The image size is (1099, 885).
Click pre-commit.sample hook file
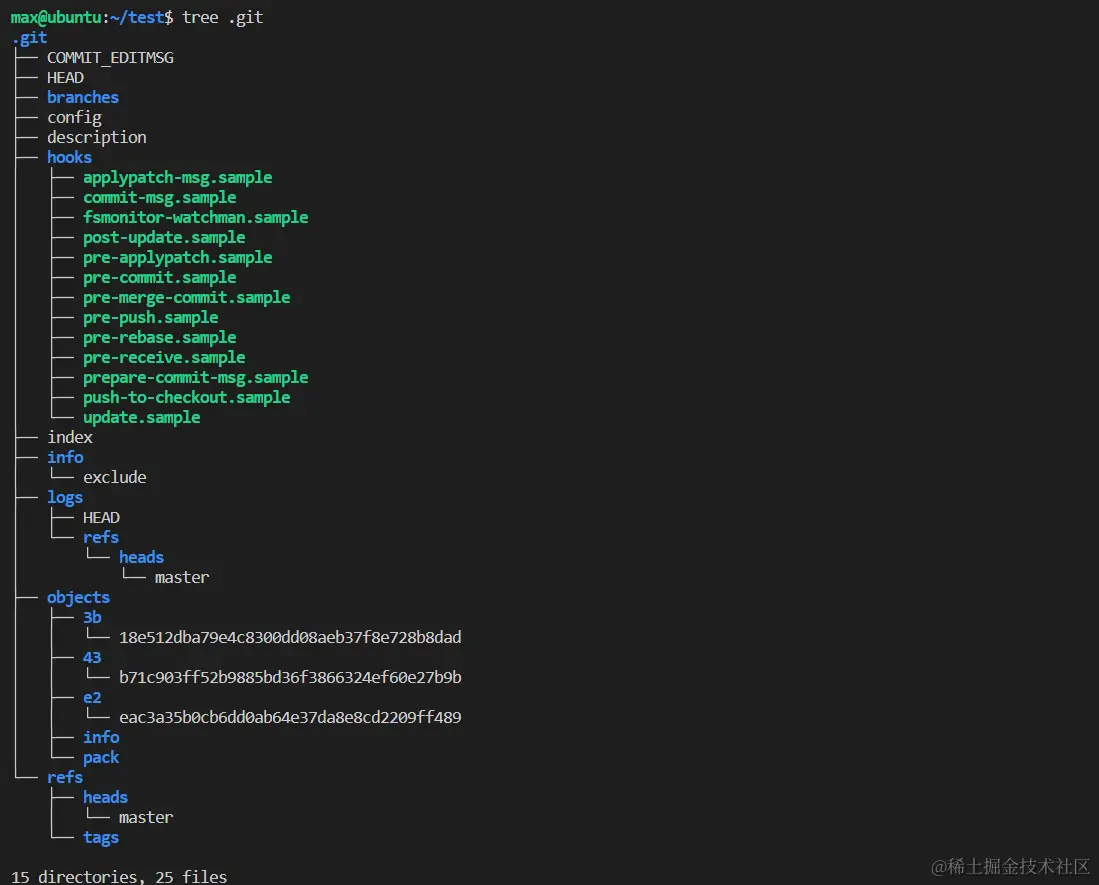[x=159, y=277]
